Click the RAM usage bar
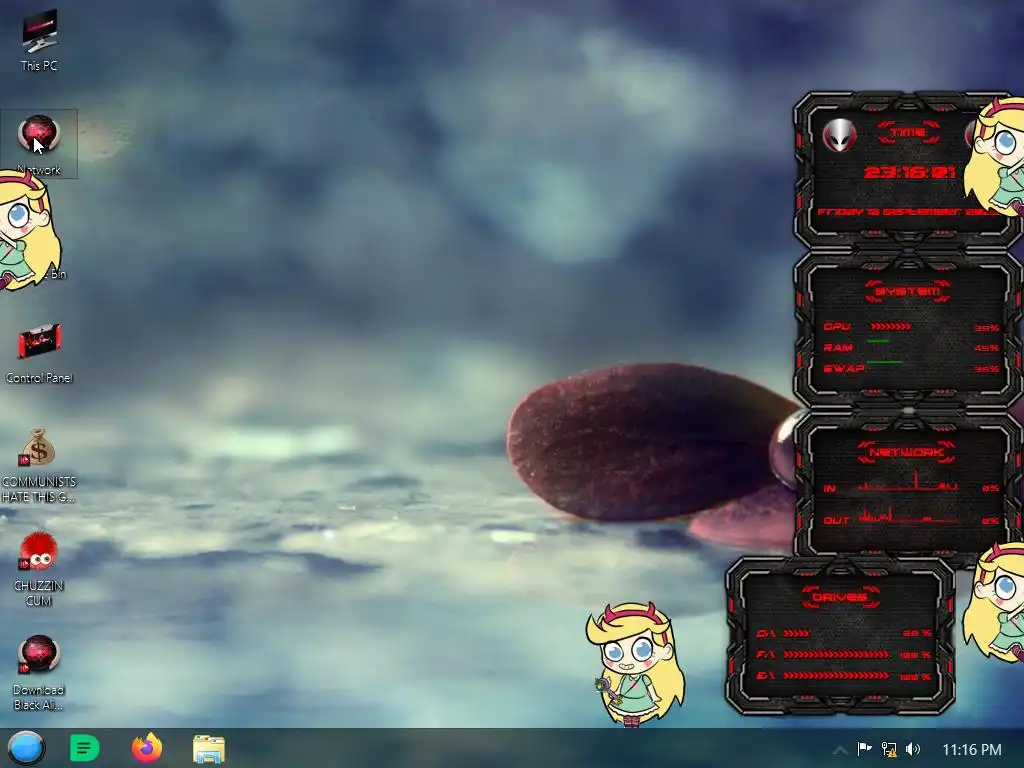This screenshot has height=768, width=1024. (x=878, y=341)
